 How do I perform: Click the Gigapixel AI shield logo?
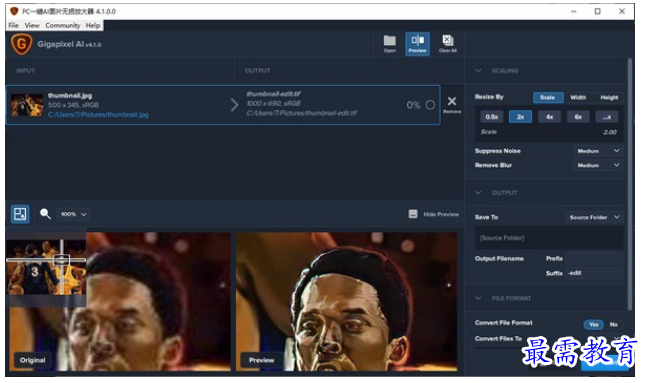click(21, 44)
